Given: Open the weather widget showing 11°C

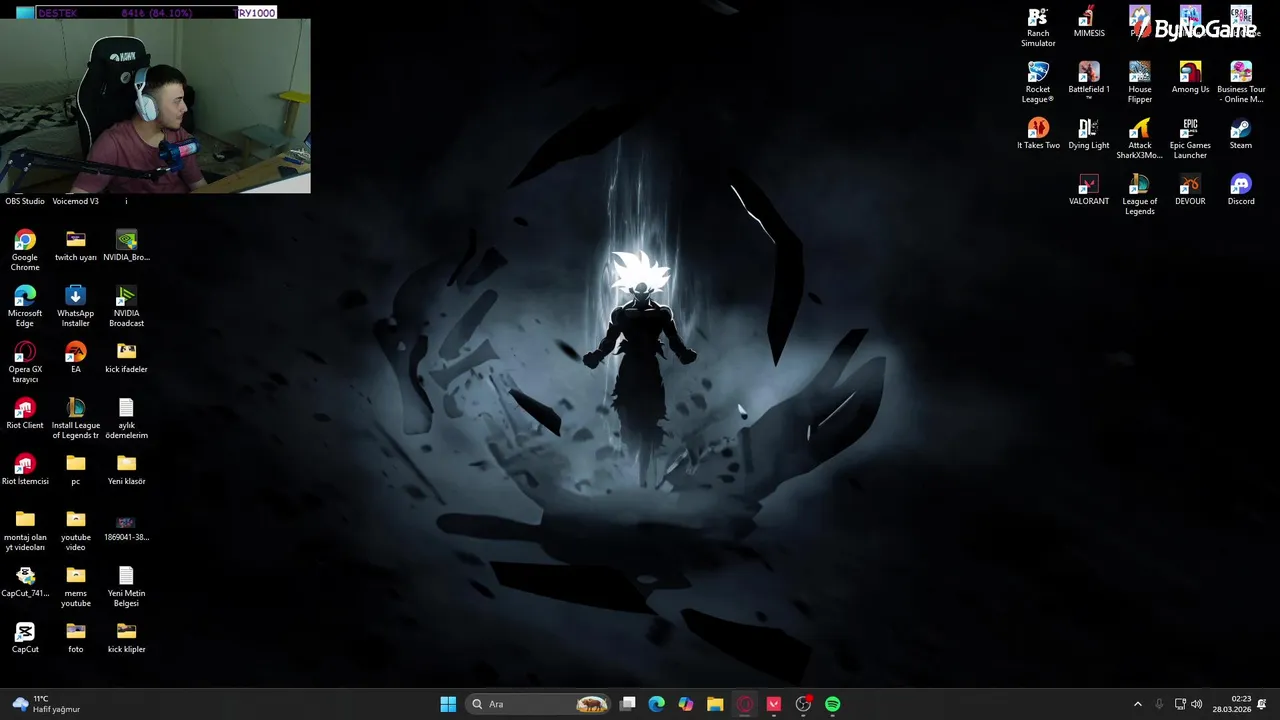Looking at the screenshot, I should tap(47, 704).
